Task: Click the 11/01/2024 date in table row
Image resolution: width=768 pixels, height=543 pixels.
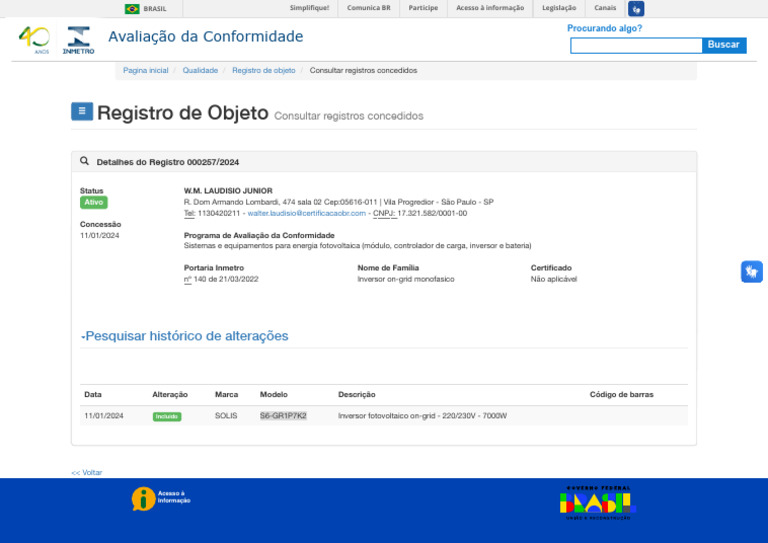Action: click(104, 416)
